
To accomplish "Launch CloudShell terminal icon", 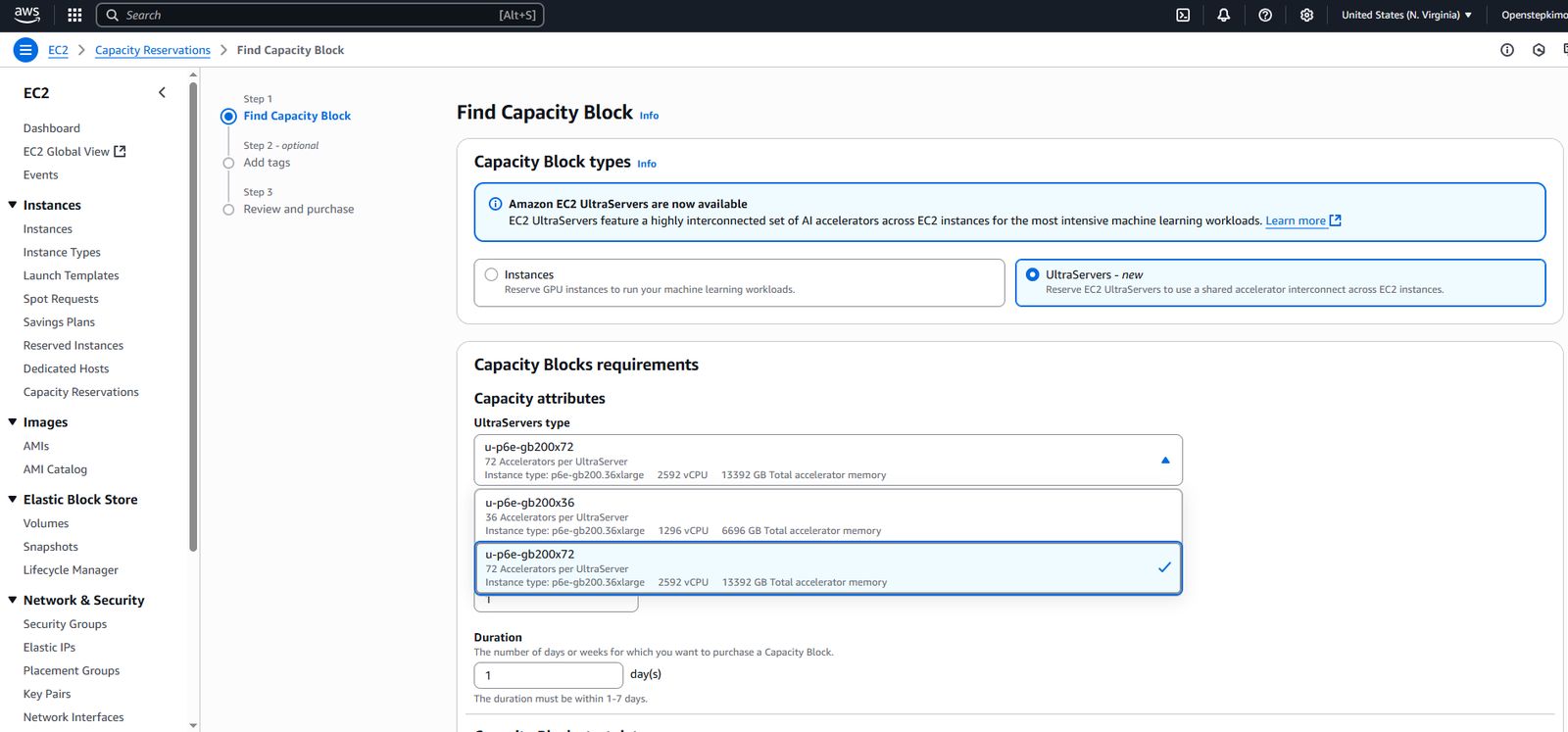I will coord(1183,15).
